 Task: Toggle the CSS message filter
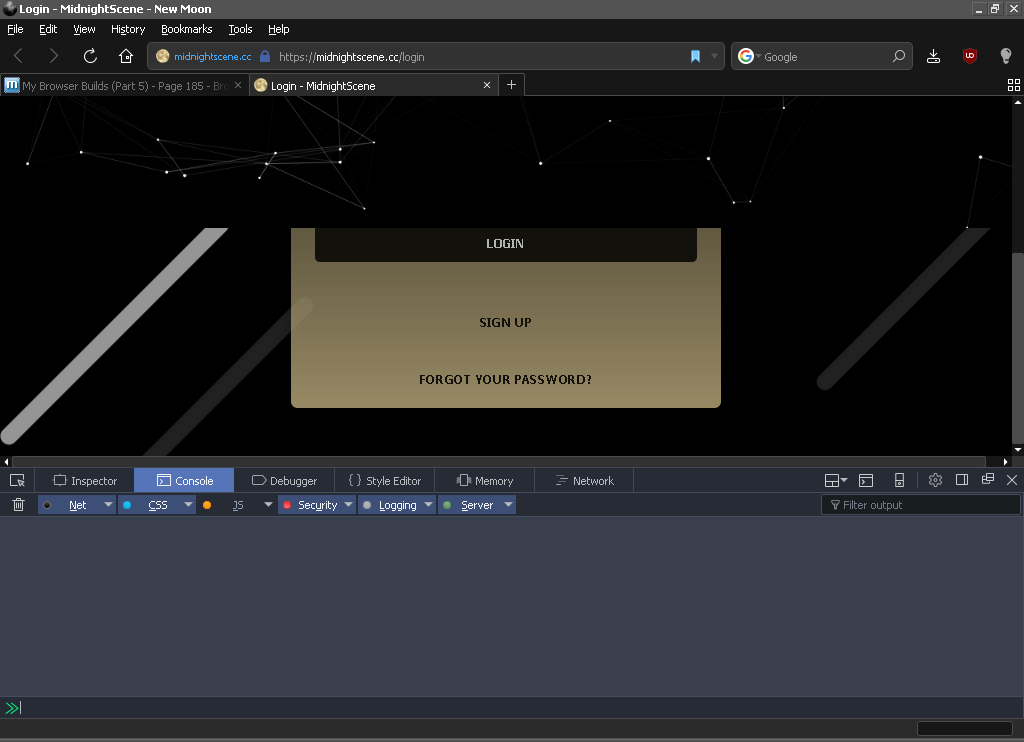pos(150,505)
